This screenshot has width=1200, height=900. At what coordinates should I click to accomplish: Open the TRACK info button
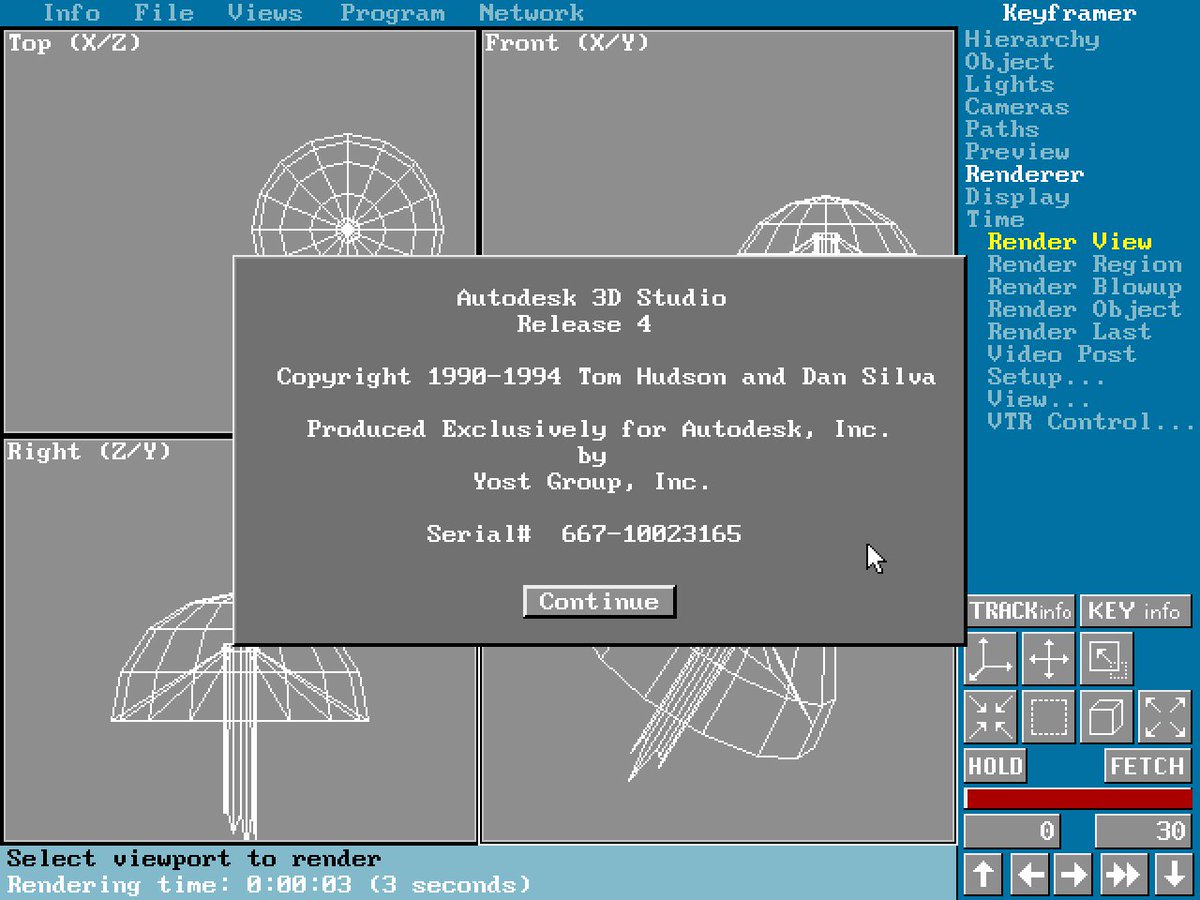point(1020,610)
